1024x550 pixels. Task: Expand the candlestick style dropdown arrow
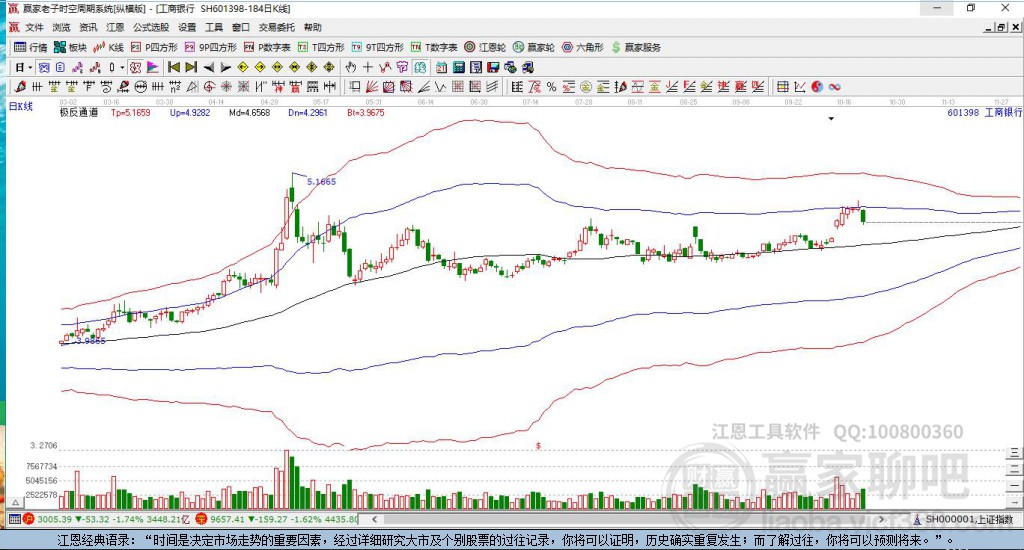(122, 67)
